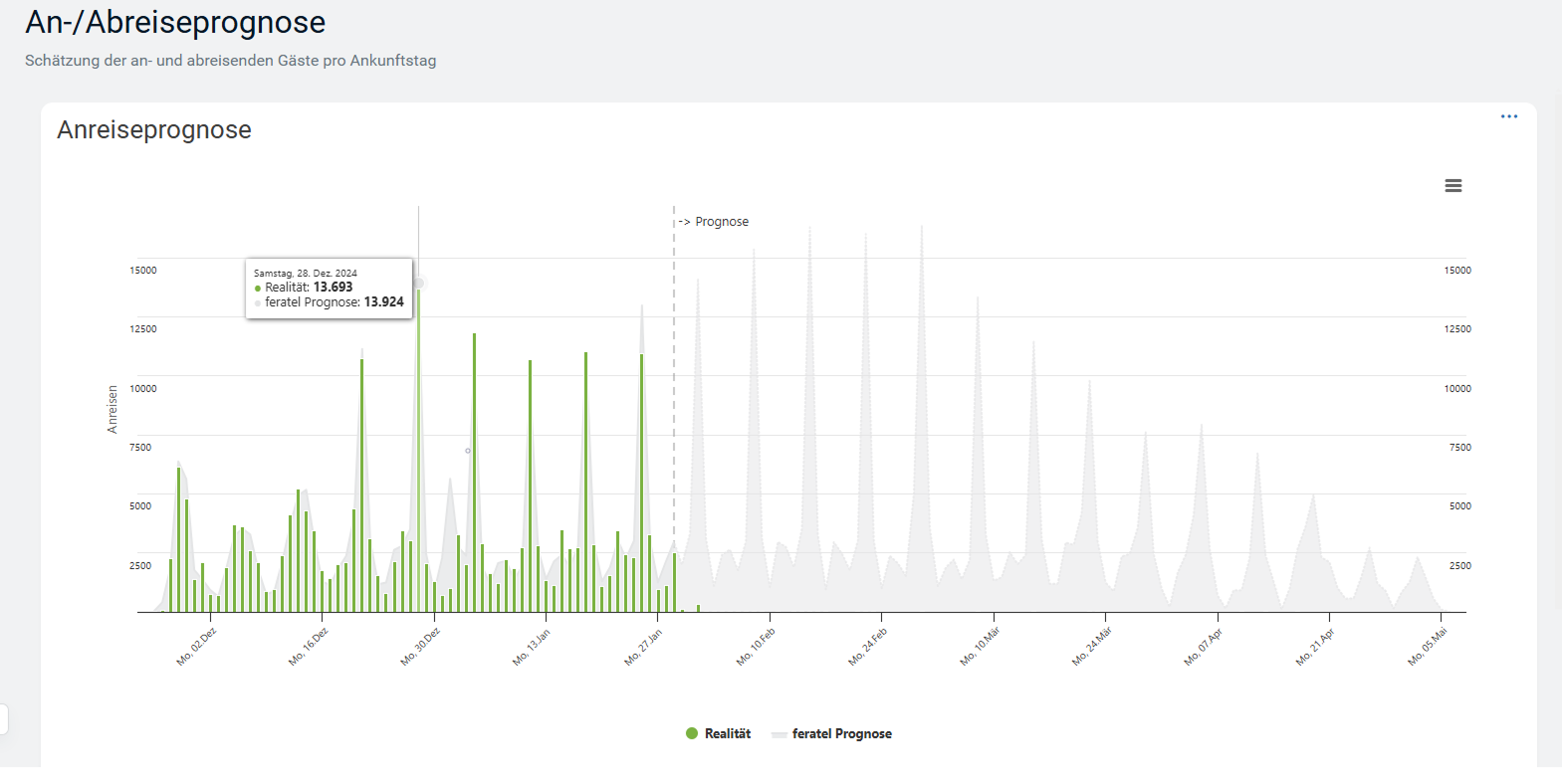Image resolution: width=1562 pixels, height=784 pixels.
Task: Click the 'Anreiseprognose' chart title
Action: coord(154,130)
